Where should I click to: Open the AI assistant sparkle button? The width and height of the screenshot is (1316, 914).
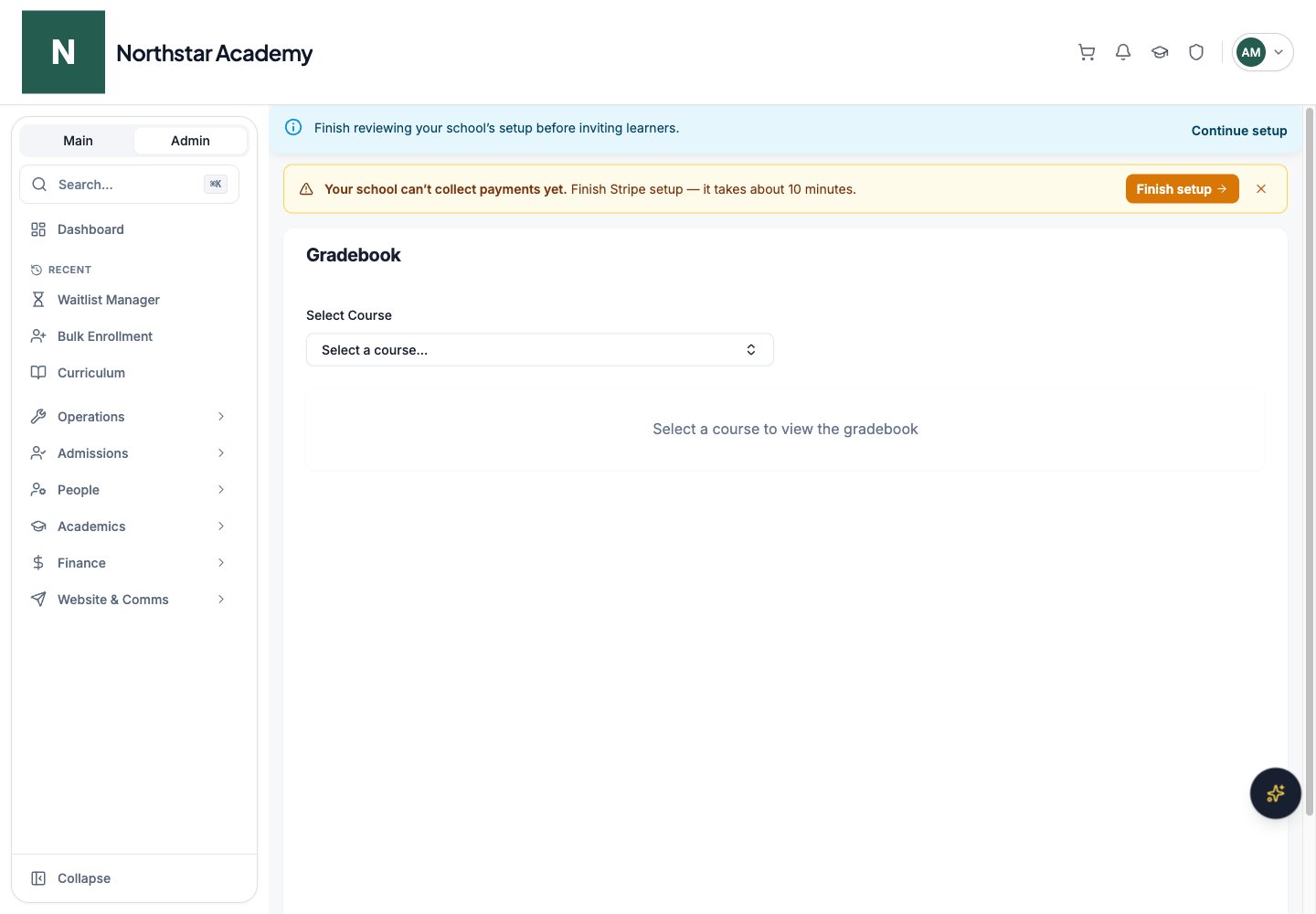click(x=1276, y=793)
